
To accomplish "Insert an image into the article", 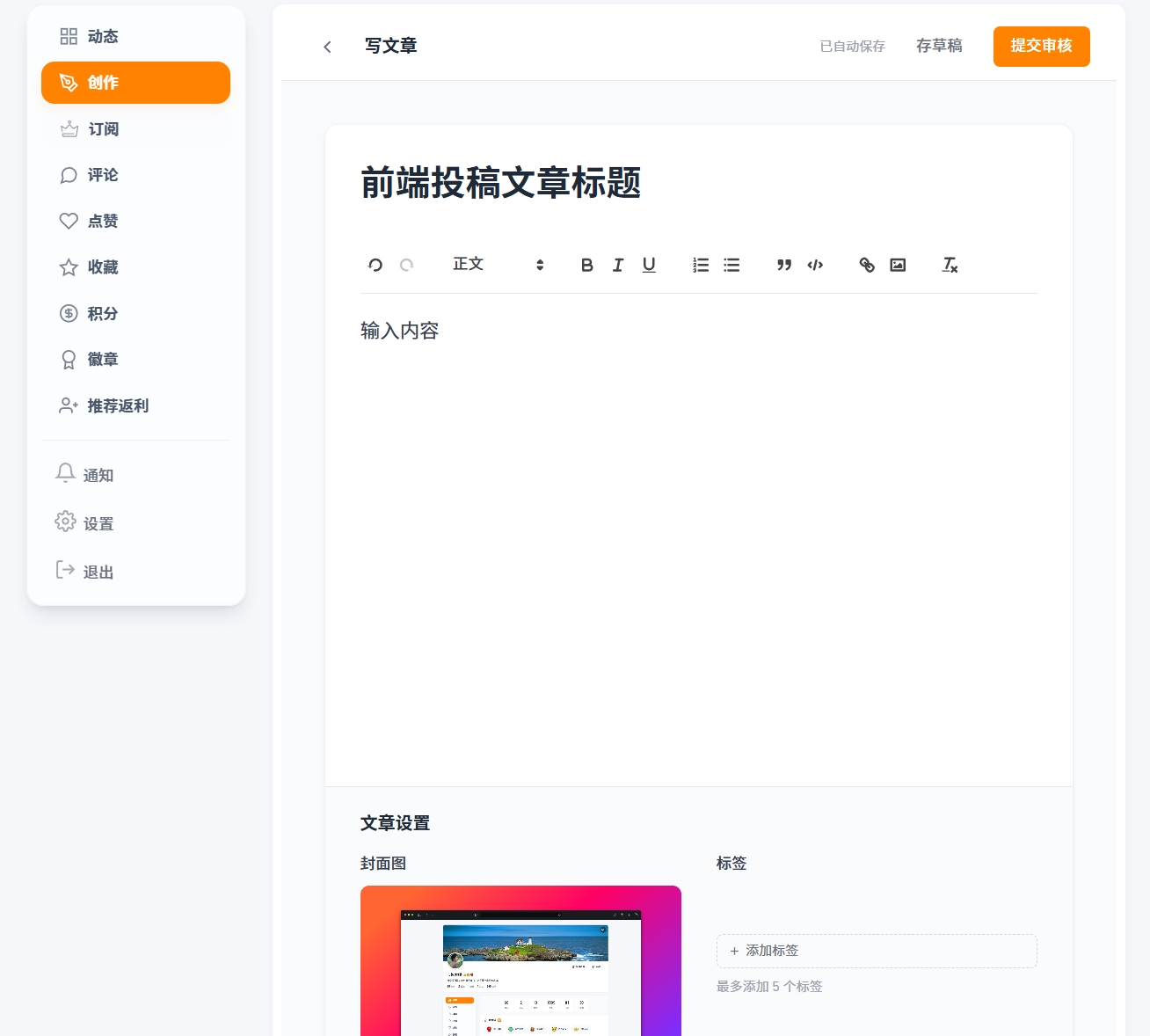I will pos(898,265).
